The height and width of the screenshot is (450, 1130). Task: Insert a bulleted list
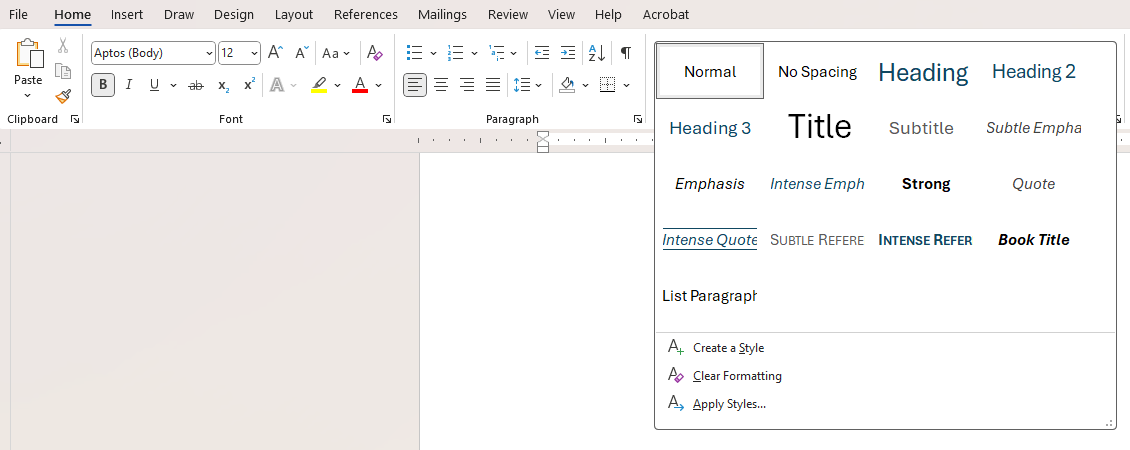(x=414, y=53)
